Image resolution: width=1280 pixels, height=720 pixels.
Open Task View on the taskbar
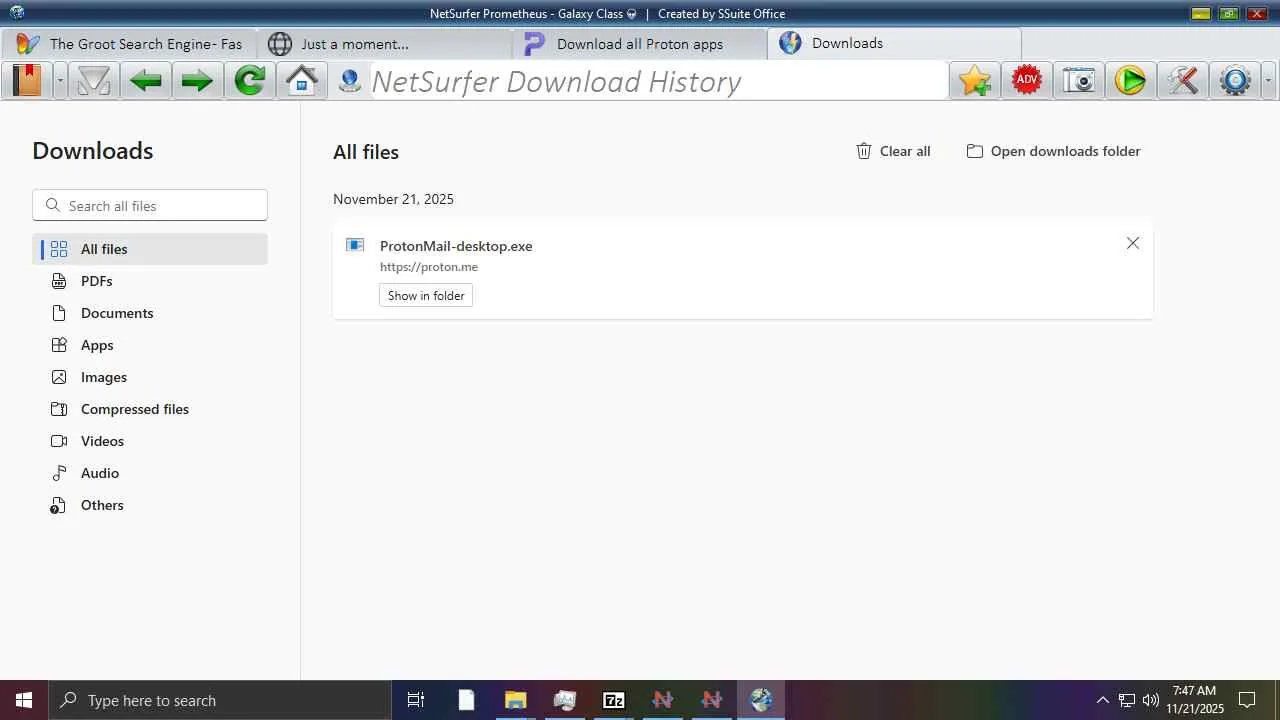(x=416, y=700)
